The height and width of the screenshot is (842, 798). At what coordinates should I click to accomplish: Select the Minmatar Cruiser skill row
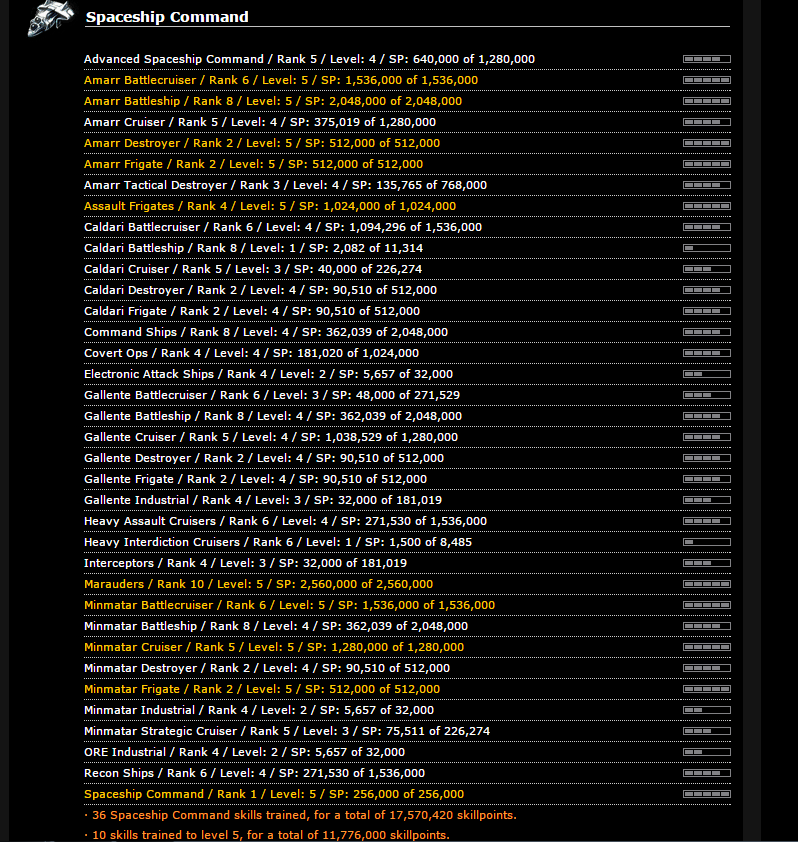tap(407, 647)
